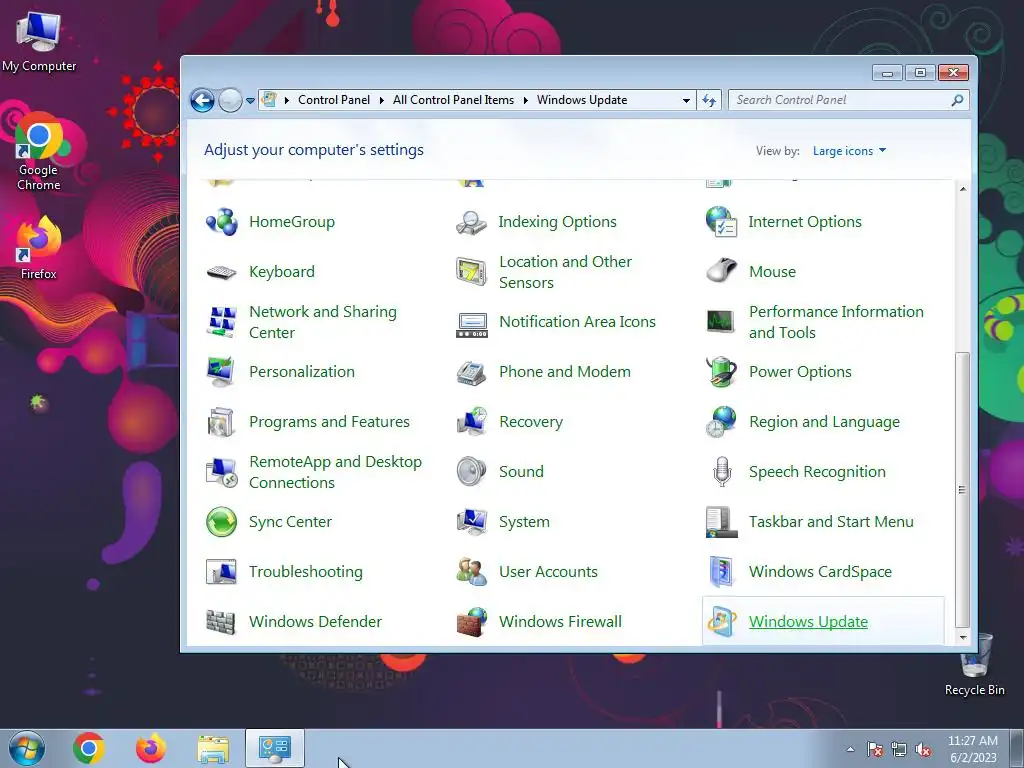Click the search magnifier icon
This screenshot has width=1024, height=768.
[x=957, y=100]
